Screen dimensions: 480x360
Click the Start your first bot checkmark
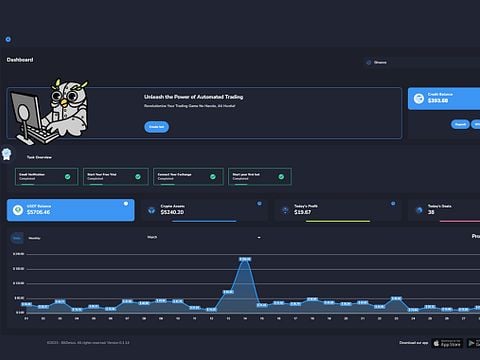click(x=281, y=177)
